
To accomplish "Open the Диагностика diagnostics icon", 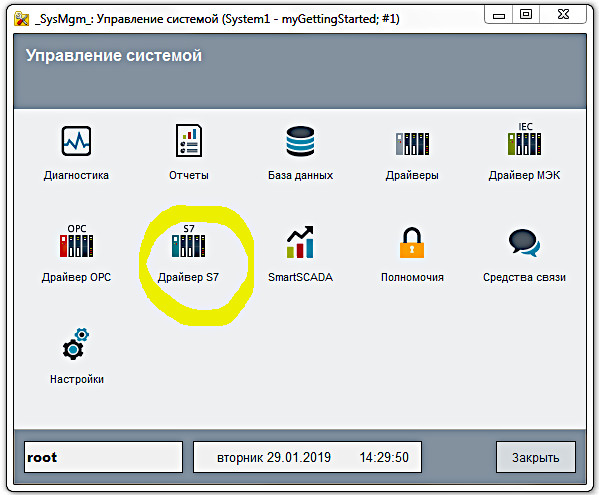I will 76,141.
